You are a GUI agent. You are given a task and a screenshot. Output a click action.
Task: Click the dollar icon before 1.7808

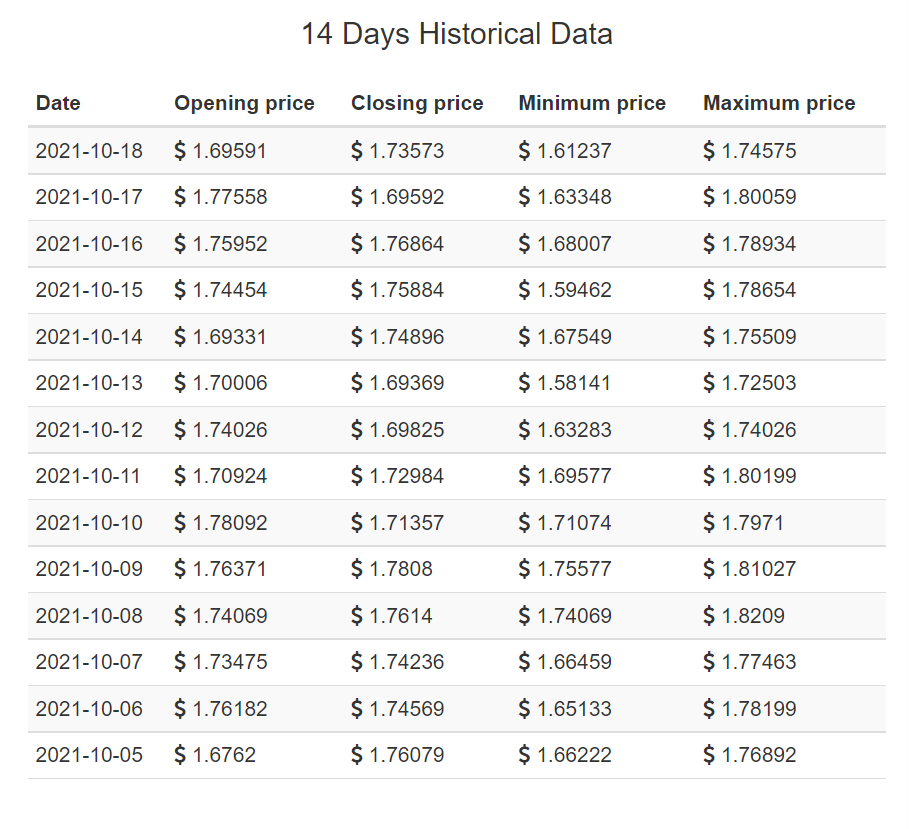357,569
